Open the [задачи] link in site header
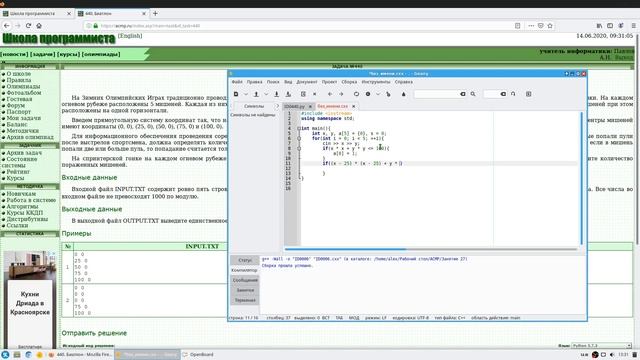This screenshot has width=640, height=360. pos(42,54)
